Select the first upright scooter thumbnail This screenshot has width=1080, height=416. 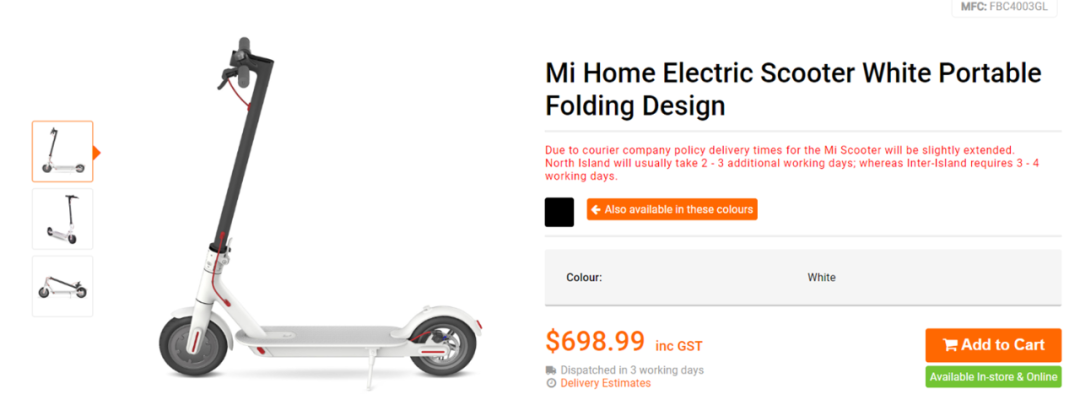62,151
